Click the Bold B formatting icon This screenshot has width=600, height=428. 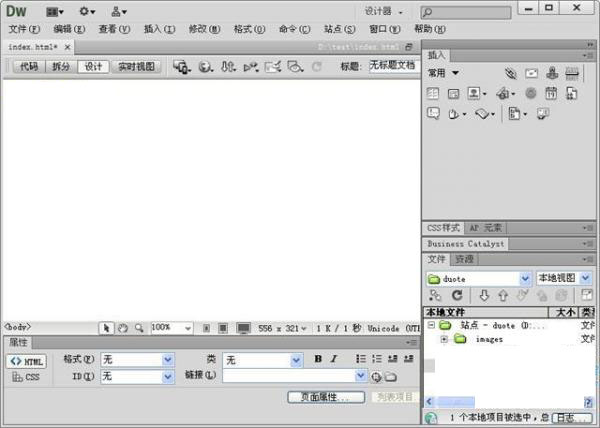click(x=318, y=359)
